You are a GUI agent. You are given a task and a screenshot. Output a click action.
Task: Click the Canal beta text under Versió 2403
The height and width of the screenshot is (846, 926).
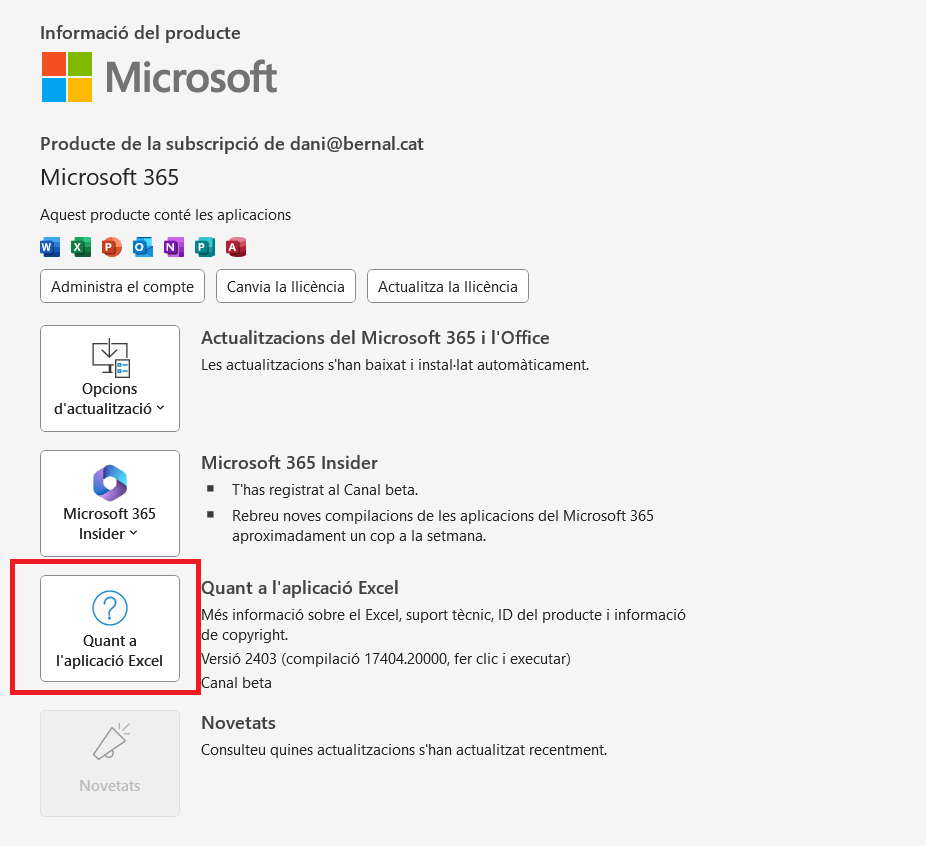click(236, 683)
